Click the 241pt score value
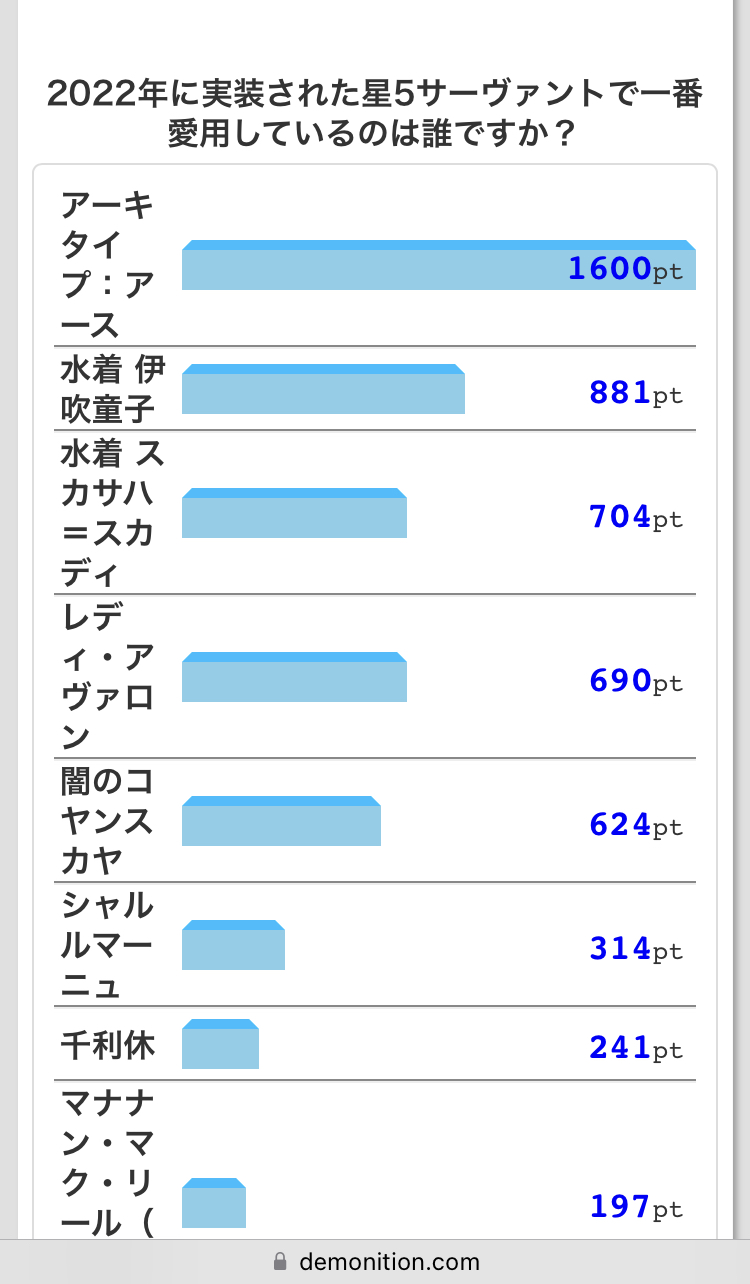Image resolution: width=750 pixels, height=1284 pixels. click(636, 1048)
